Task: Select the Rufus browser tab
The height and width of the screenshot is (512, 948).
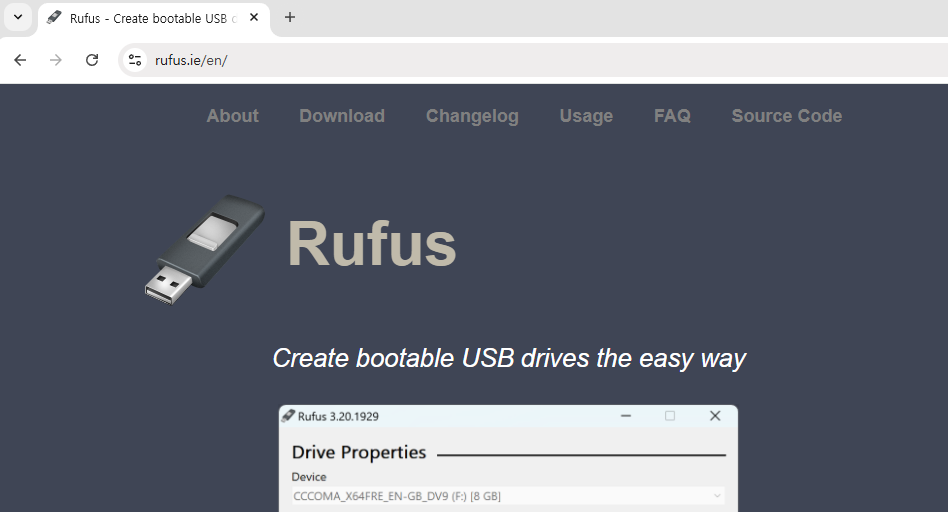Action: (x=150, y=18)
